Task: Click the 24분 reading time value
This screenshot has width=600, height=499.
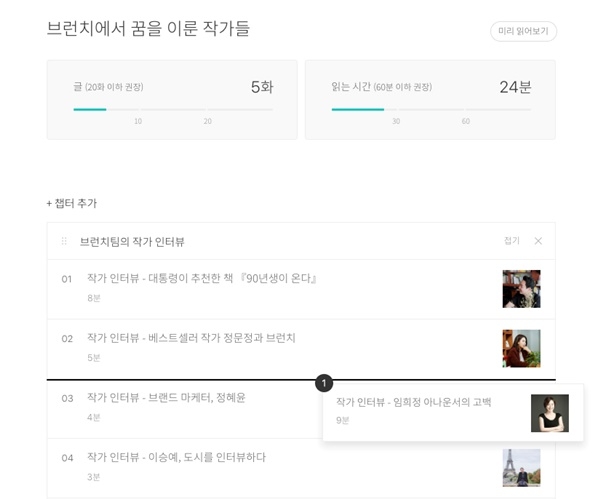Action: (x=514, y=87)
